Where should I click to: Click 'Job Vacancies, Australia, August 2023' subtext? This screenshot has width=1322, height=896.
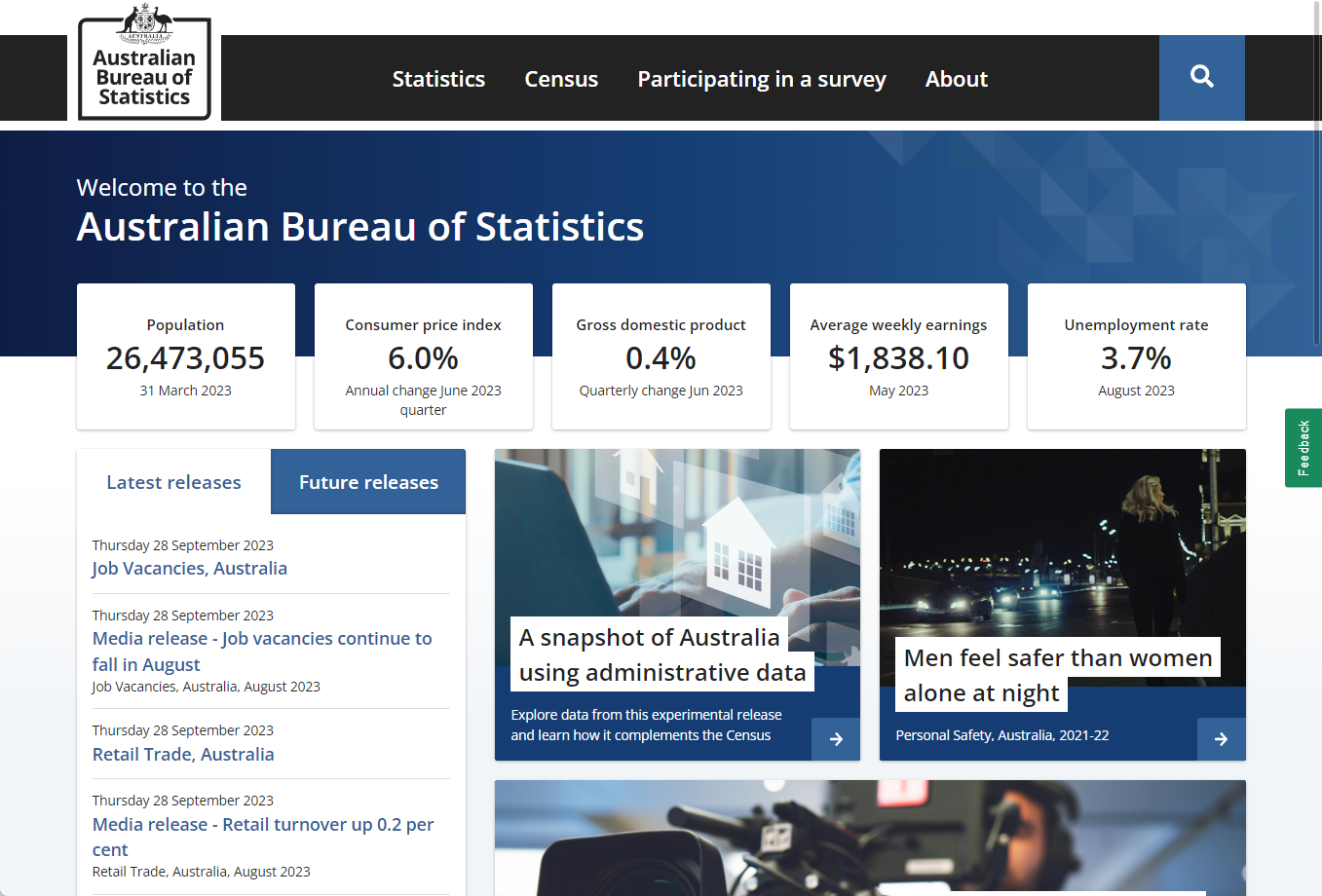click(207, 687)
